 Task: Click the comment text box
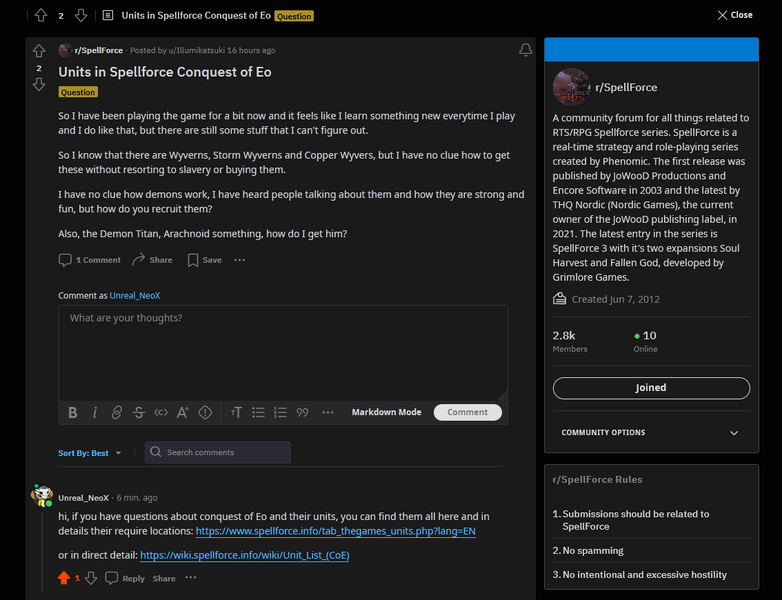[282, 350]
